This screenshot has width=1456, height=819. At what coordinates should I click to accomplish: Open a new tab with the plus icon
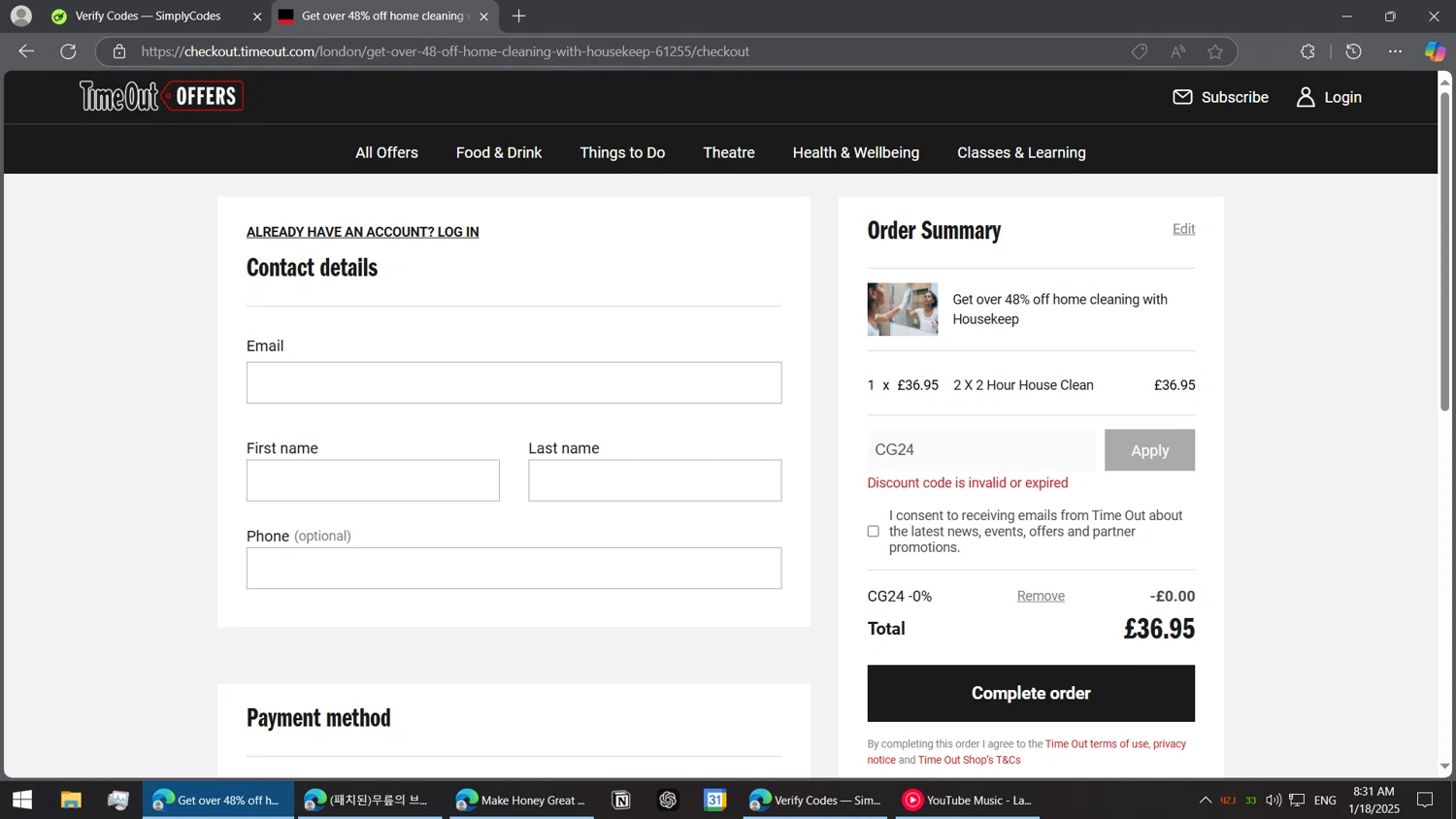pyautogui.click(x=519, y=16)
